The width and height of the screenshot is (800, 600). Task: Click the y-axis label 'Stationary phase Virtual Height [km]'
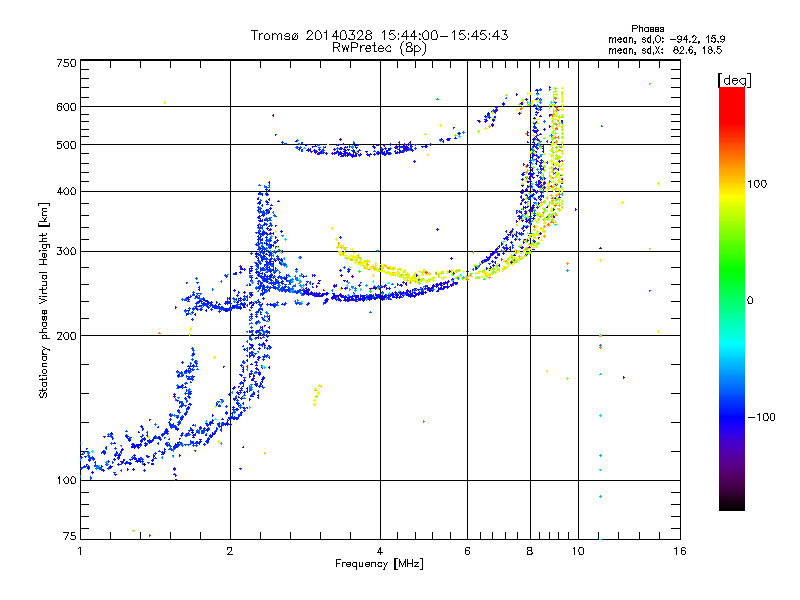point(43,300)
